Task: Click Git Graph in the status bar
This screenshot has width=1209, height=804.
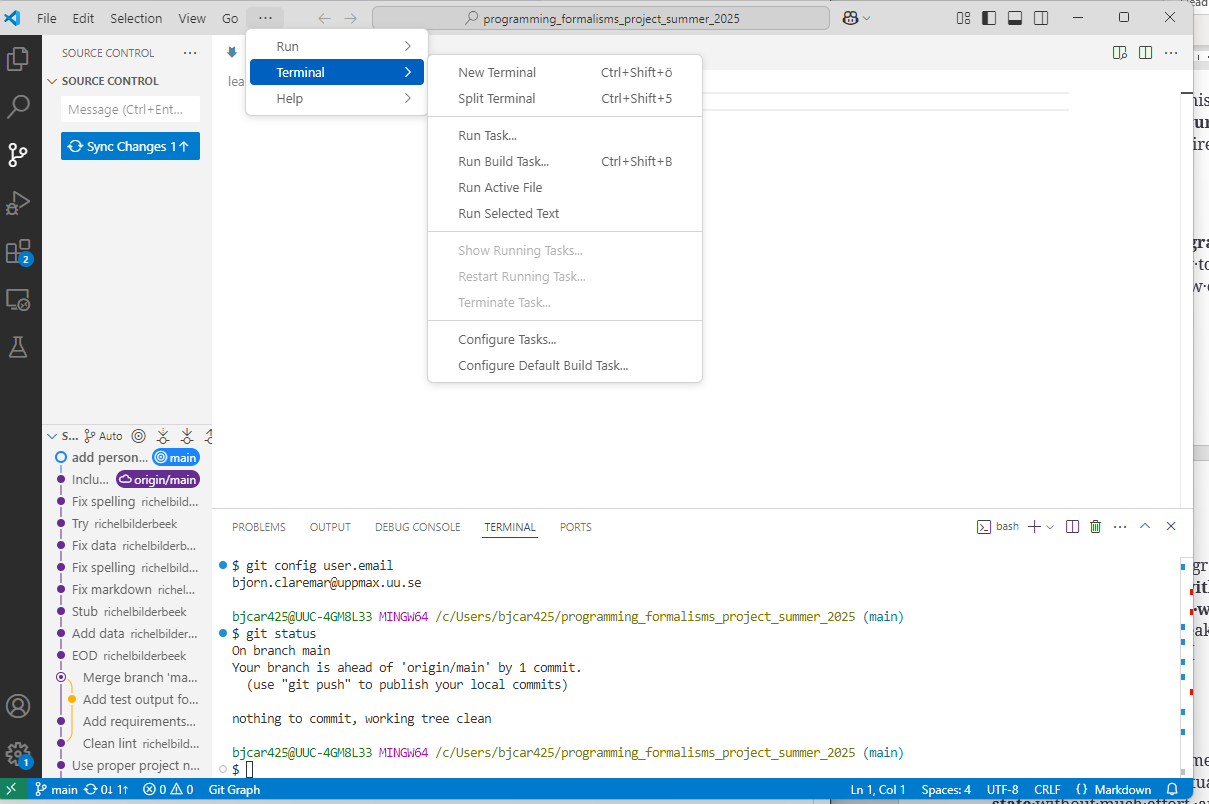Action: tap(233, 790)
